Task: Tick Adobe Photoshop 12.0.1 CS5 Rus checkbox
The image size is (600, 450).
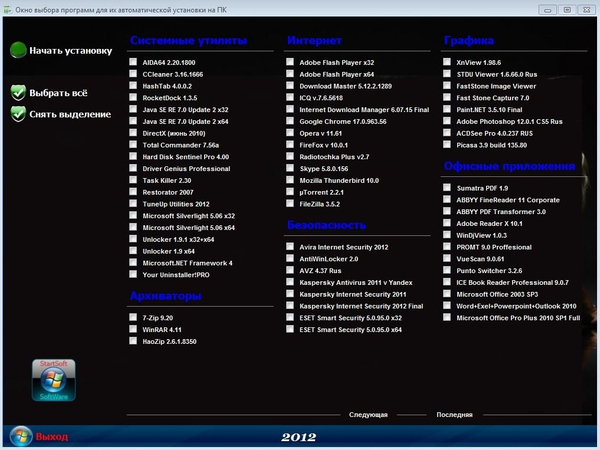Action: tap(447, 121)
